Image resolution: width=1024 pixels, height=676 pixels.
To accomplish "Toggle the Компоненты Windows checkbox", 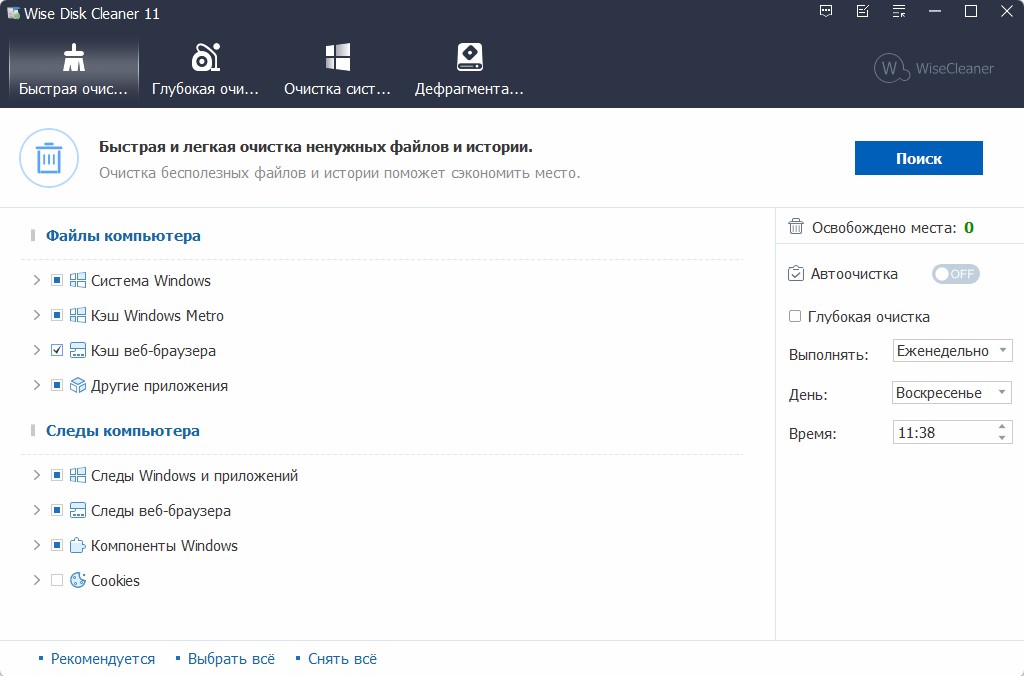I will click(x=57, y=545).
